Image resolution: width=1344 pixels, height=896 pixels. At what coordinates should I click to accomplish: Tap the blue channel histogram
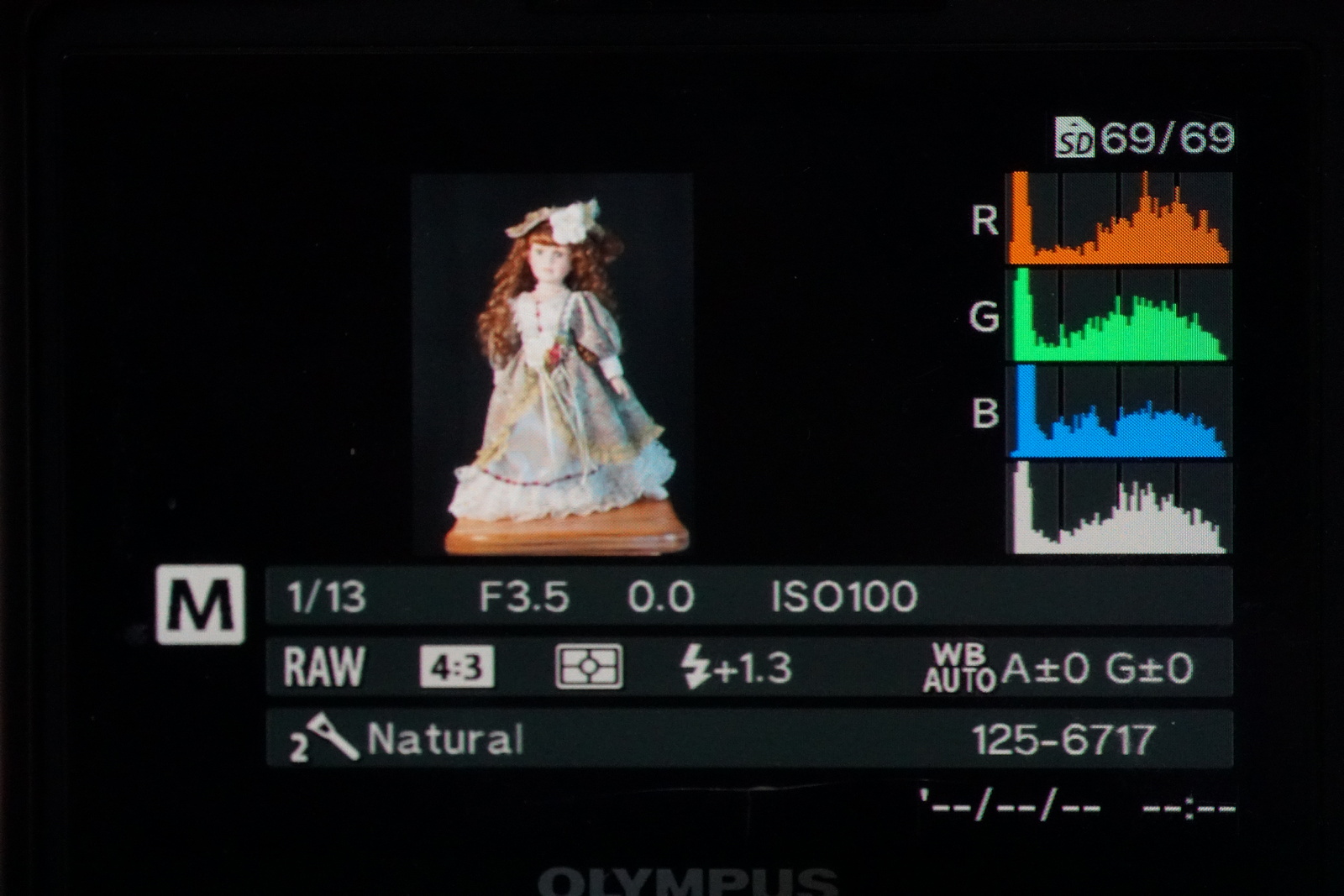1119,411
